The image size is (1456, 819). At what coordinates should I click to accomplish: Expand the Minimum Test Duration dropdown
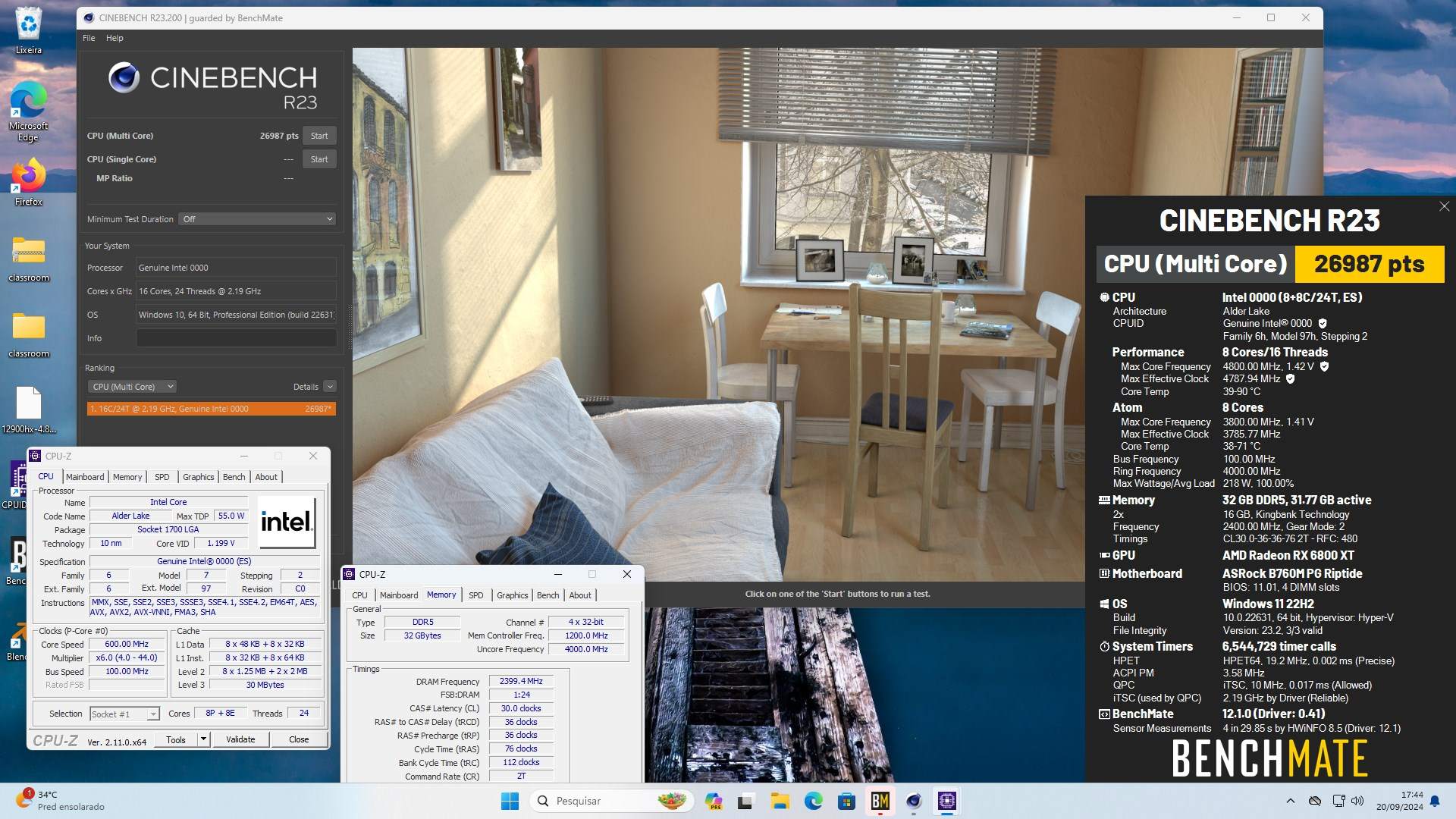tap(257, 219)
